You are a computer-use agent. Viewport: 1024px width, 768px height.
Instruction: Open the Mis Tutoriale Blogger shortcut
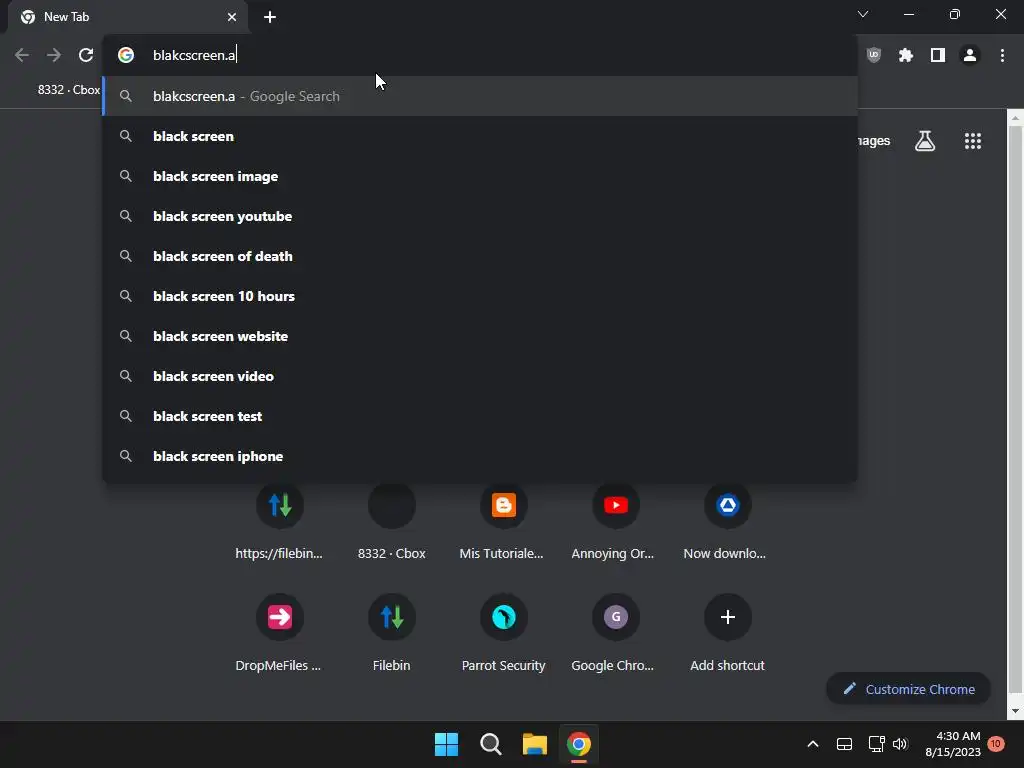point(503,521)
